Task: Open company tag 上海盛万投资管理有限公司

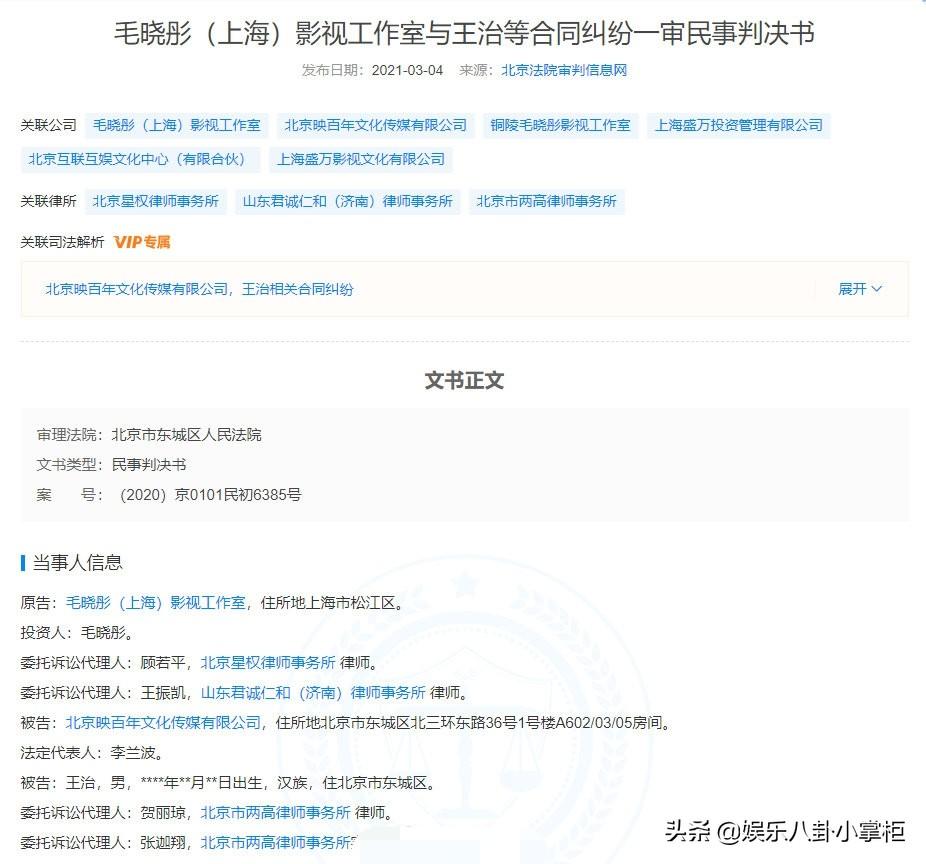Action: coord(739,125)
